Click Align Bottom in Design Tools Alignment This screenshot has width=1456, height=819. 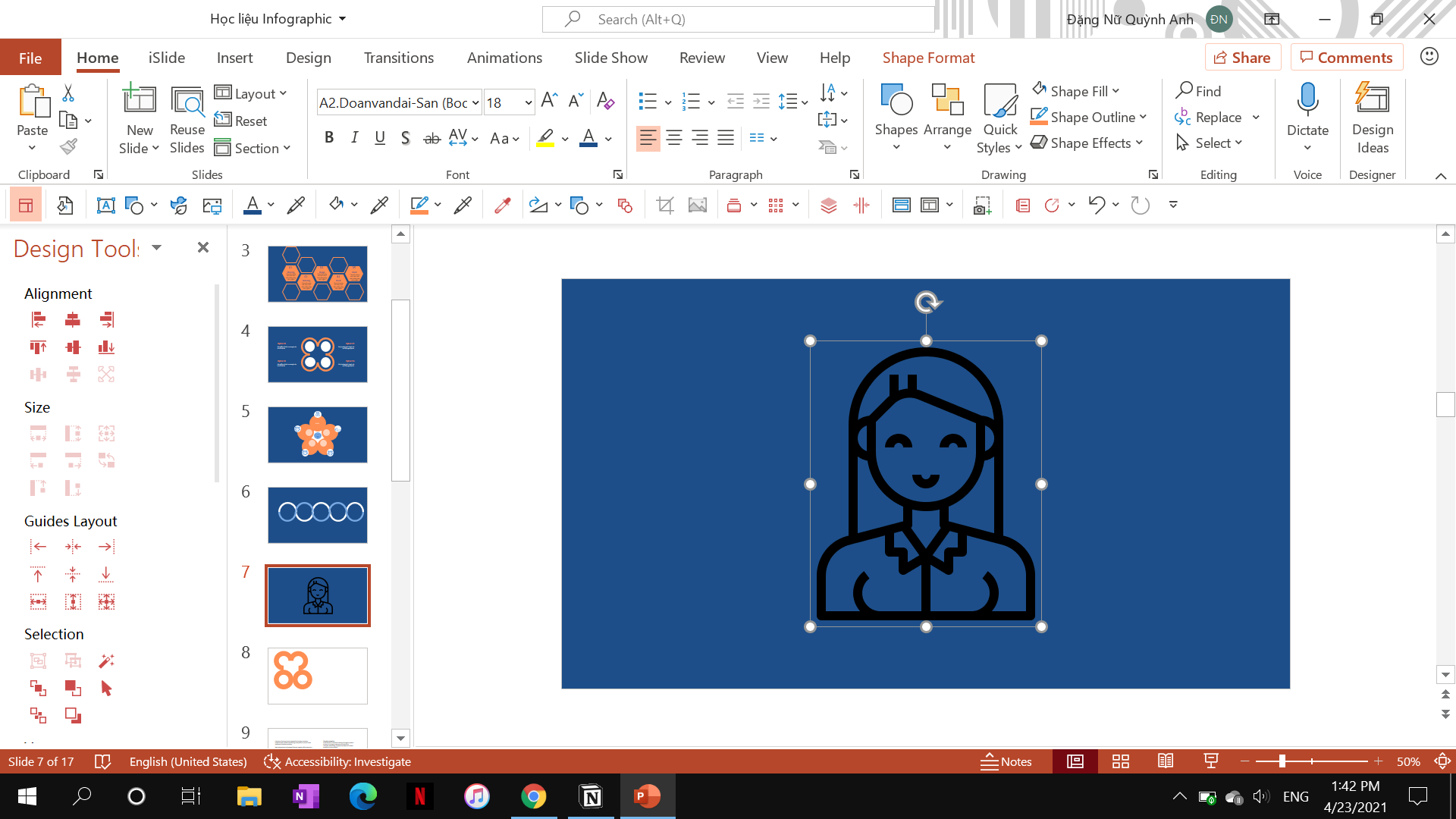point(107,347)
